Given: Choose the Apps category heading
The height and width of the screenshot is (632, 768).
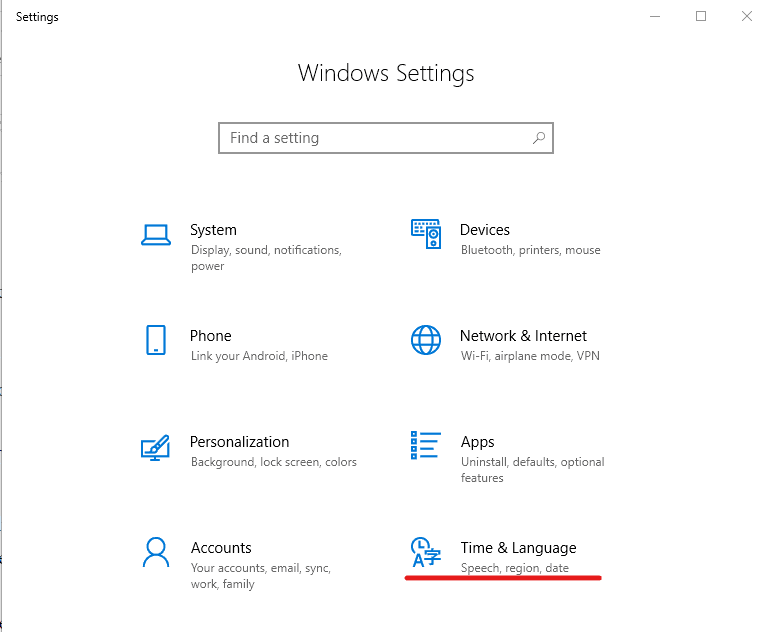Looking at the screenshot, I should [478, 442].
